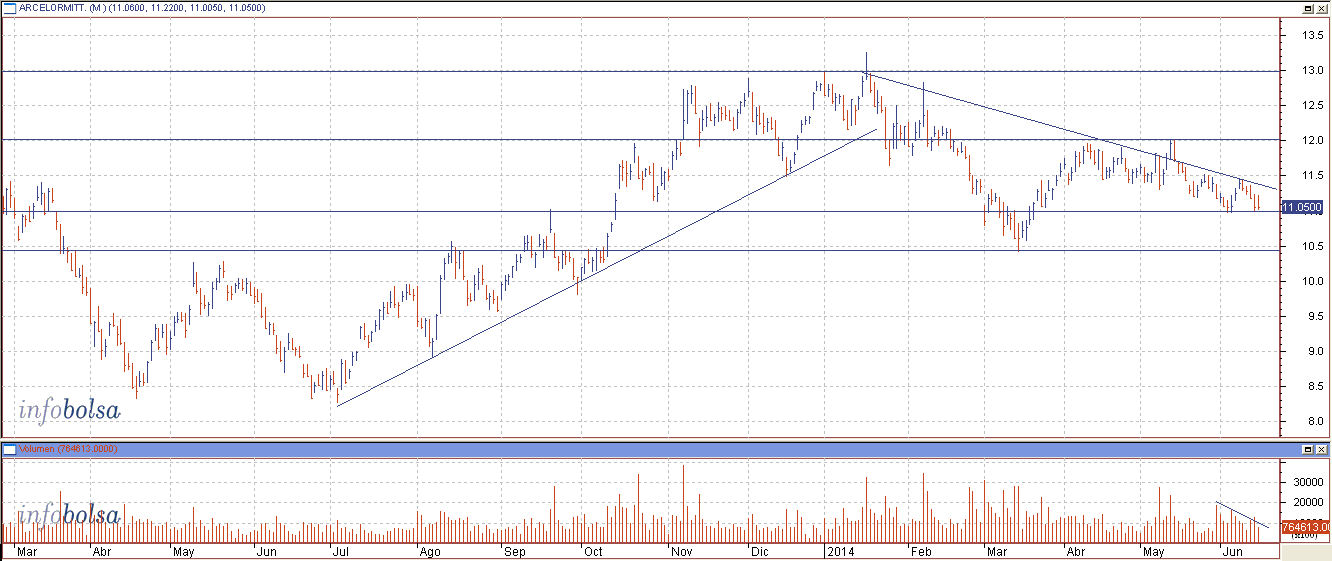Click the 13.5 price axis label
The width and height of the screenshot is (1332, 561).
pyautogui.click(x=1302, y=35)
